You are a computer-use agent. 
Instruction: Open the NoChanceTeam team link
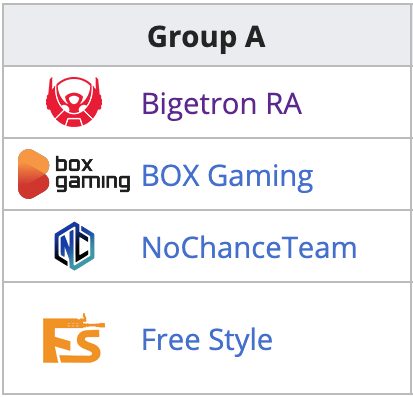[x=249, y=248]
